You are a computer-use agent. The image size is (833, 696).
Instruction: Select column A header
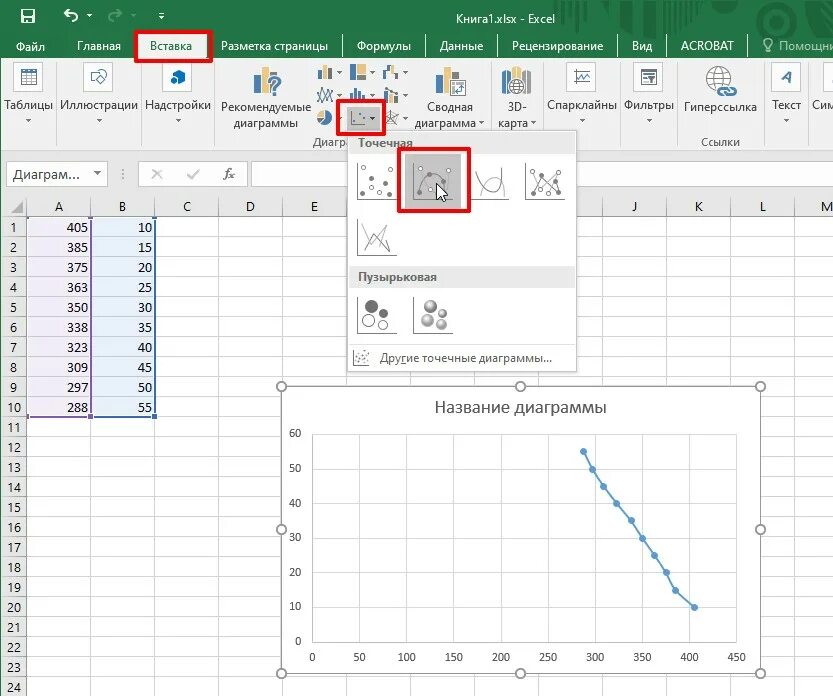coord(59,207)
